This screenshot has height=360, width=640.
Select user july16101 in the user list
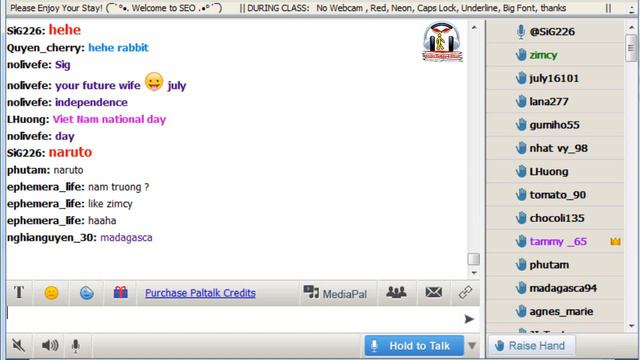tap(555, 78)
